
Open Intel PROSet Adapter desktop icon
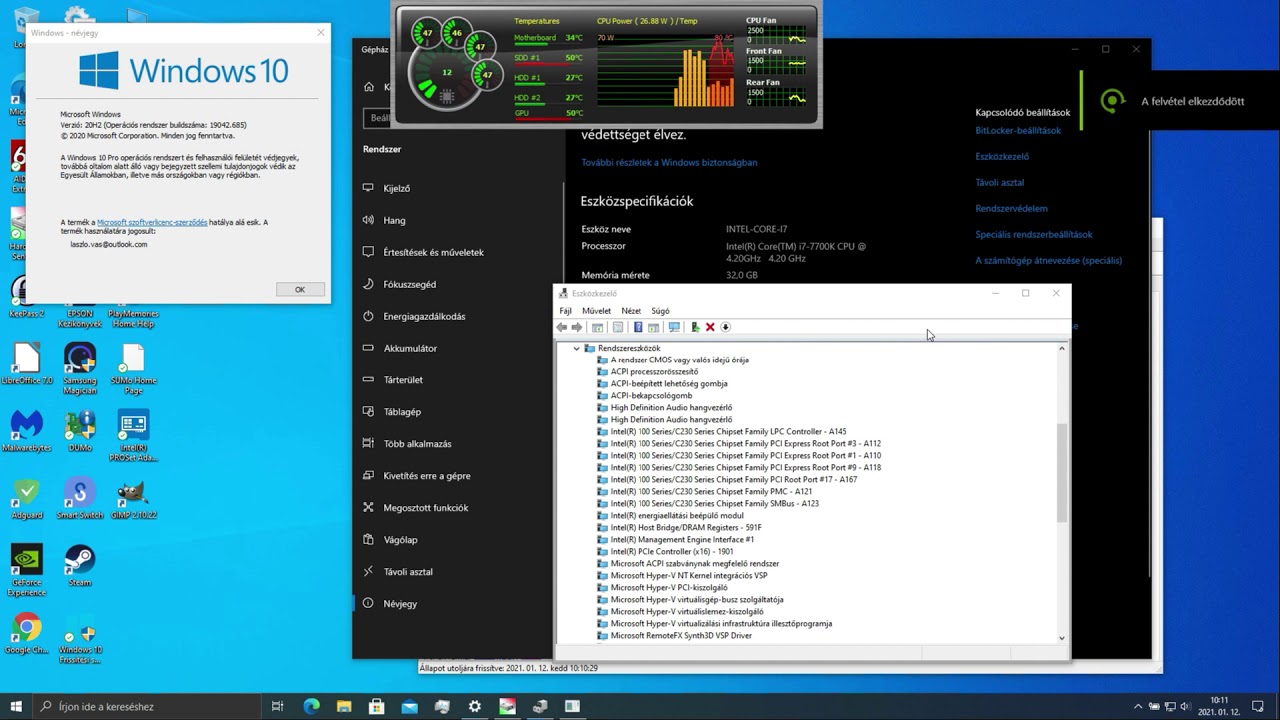point(133,436)
